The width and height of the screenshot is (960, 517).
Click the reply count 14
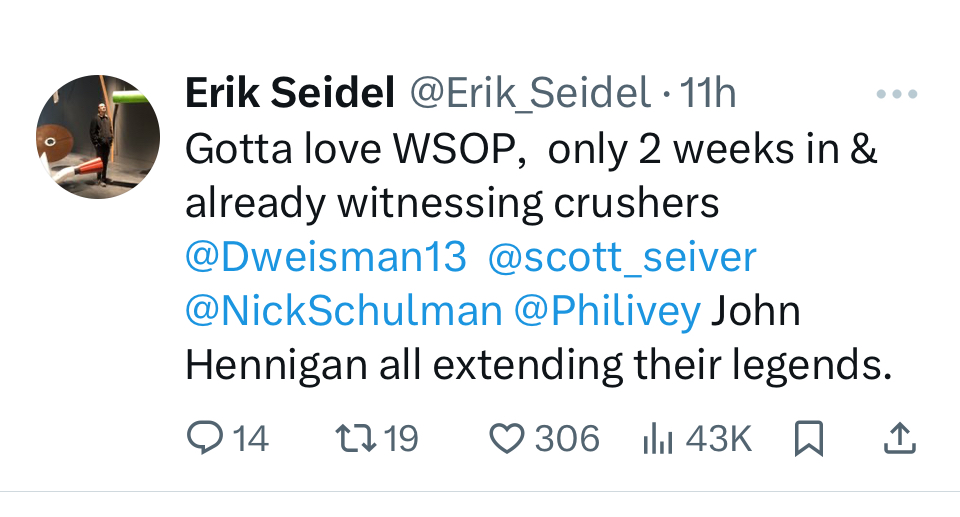251,438
